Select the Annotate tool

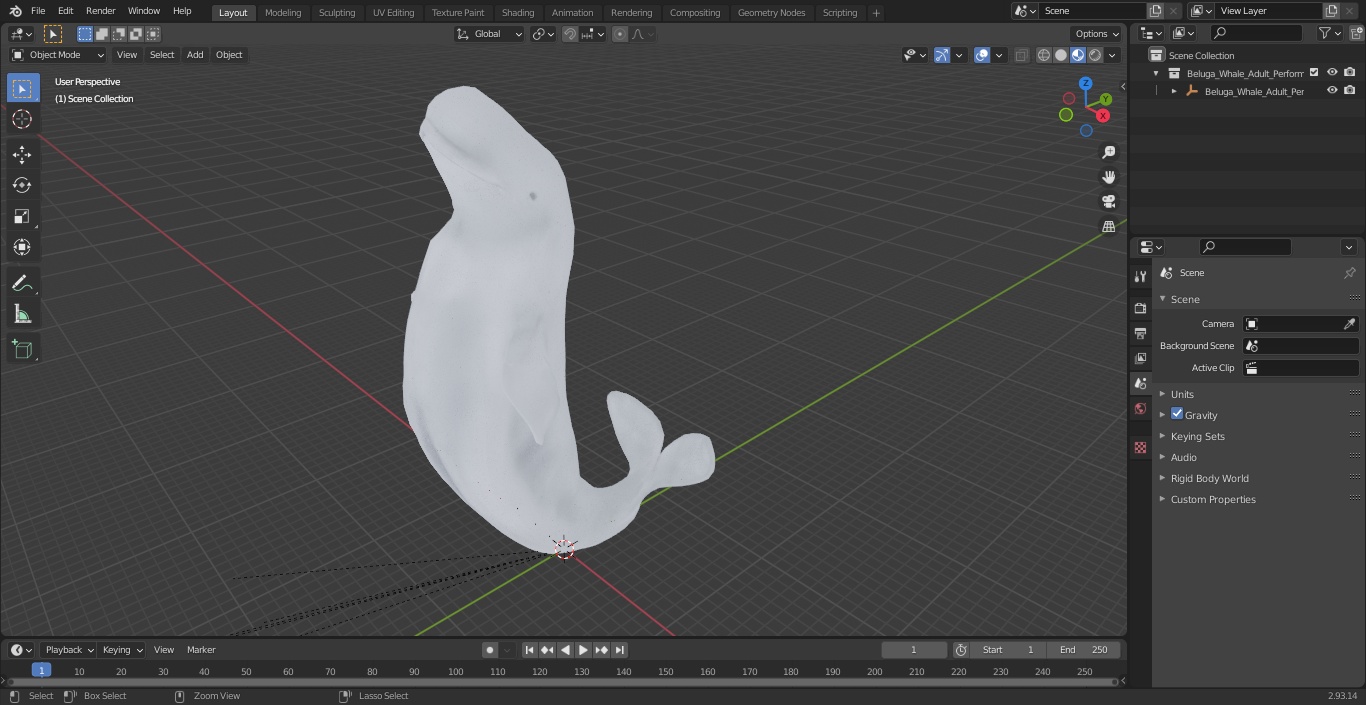coord(22,284)
